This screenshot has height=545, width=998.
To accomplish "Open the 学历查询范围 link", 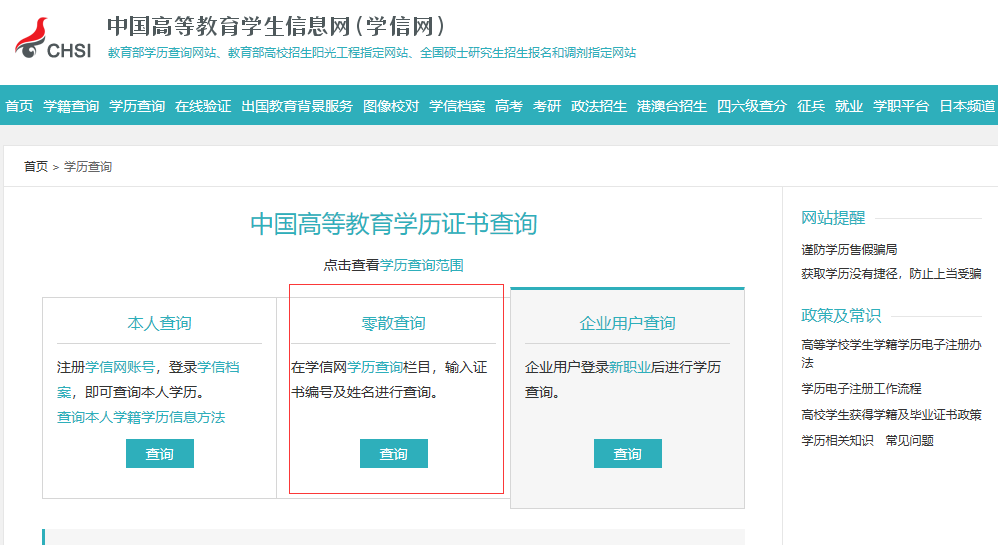I will coord(421,265).
